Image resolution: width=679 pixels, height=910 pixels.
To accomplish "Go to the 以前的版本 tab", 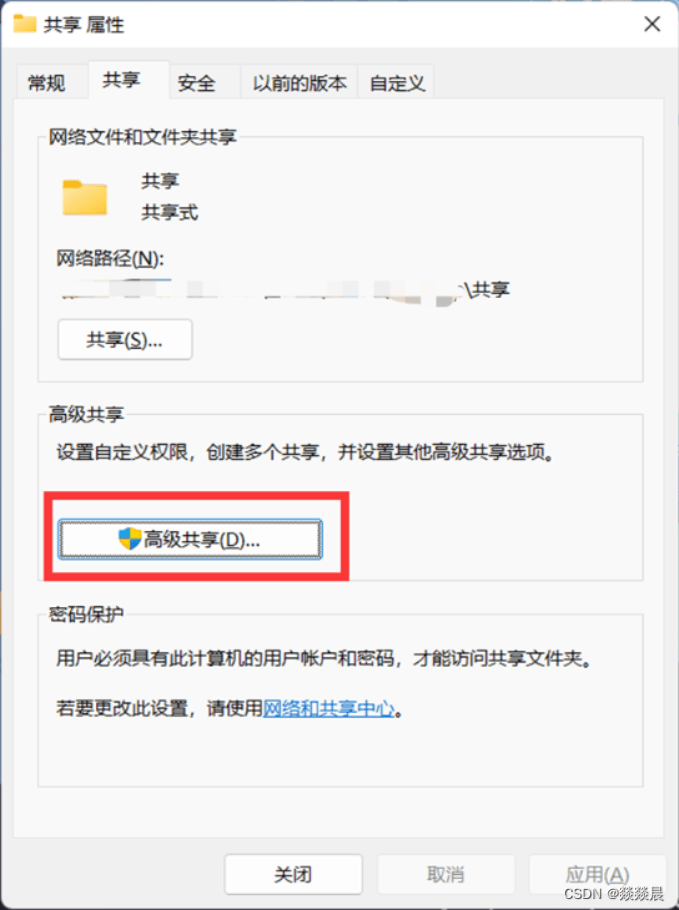I will tap(299, 83).
